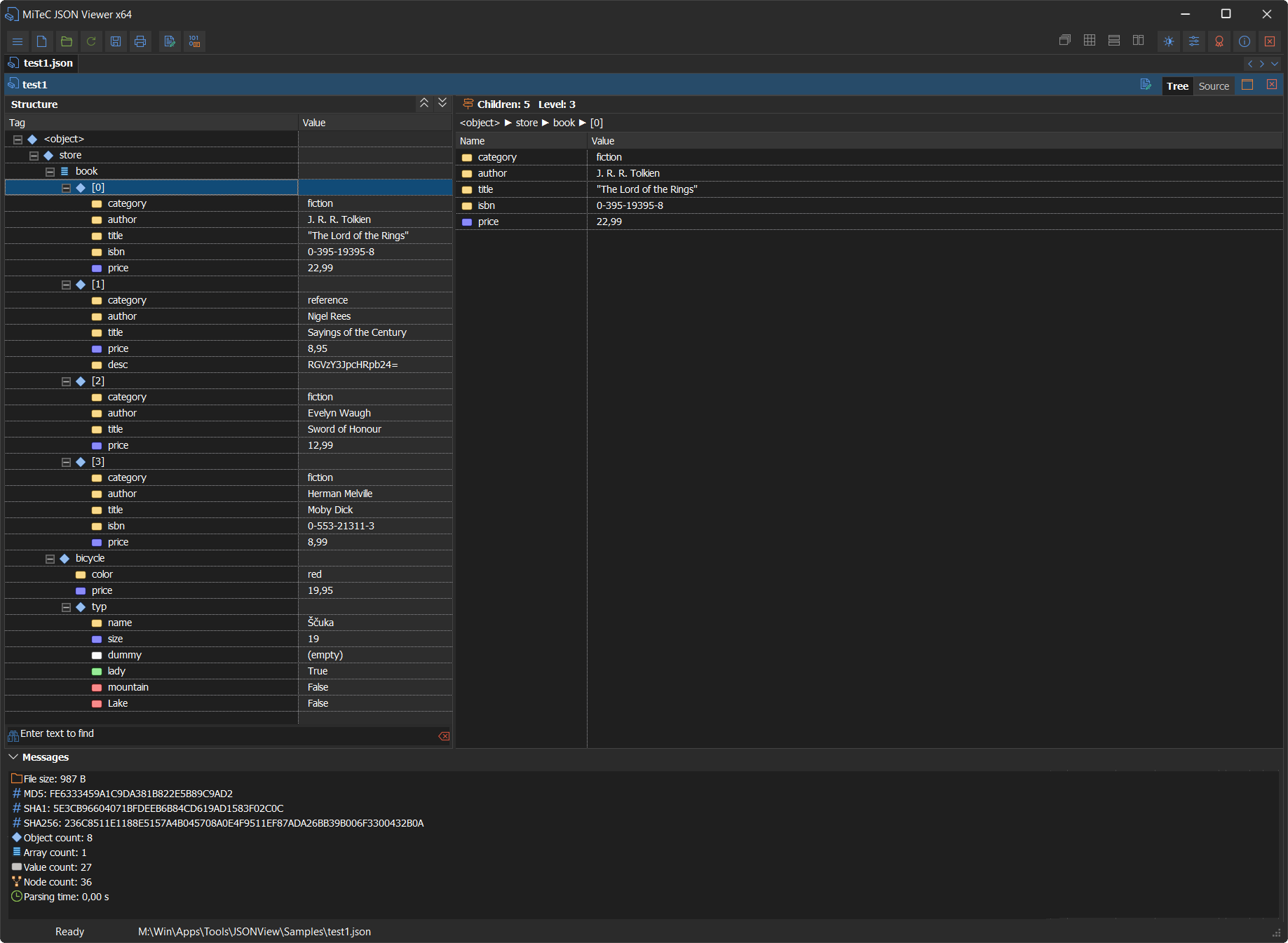Click the Tag column header
Viewport: 1288px width, 943px height.
tap(151, 123)
